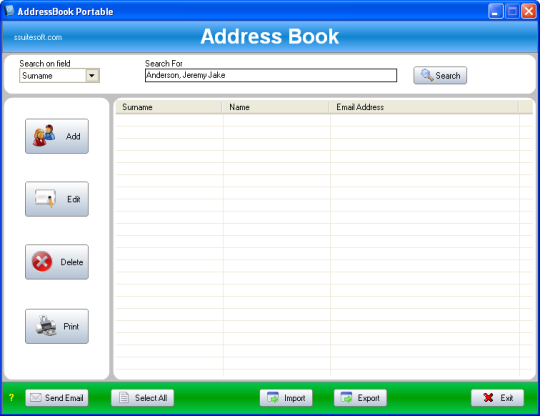540x416 pixels.
Task: Click the Search button
Action: (x=440, y=75)
